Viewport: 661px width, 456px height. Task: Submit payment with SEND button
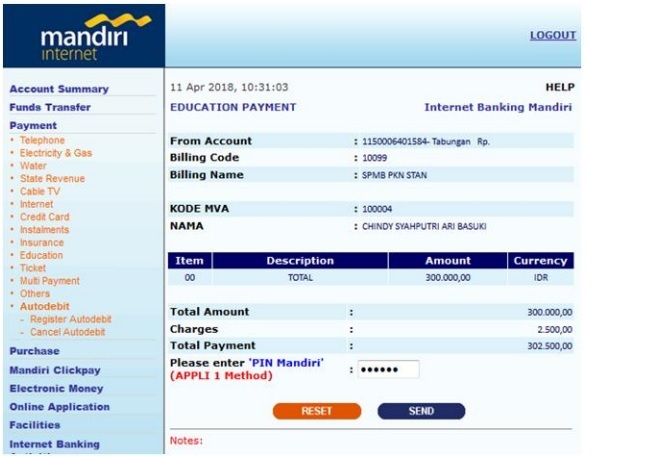point(421,411)
